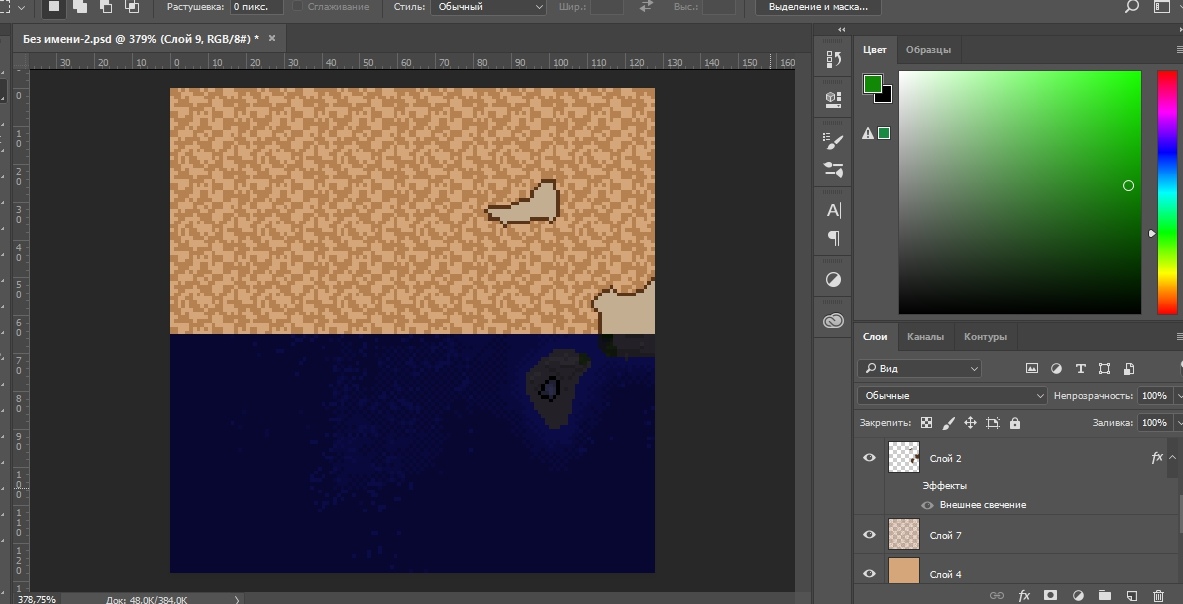Click the hue spectrum slider
Screen dimensions: 1183x604
[x=1167, y=192]
